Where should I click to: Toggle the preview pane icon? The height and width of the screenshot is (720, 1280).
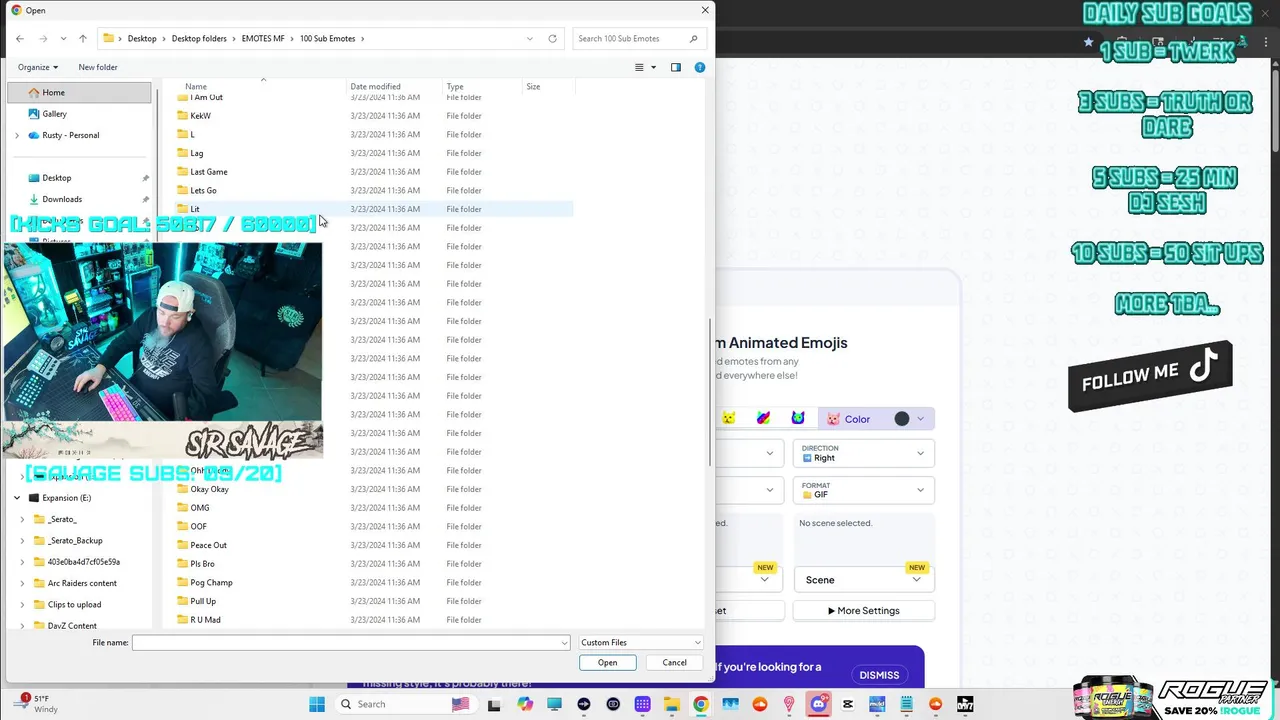click(676, 67)
